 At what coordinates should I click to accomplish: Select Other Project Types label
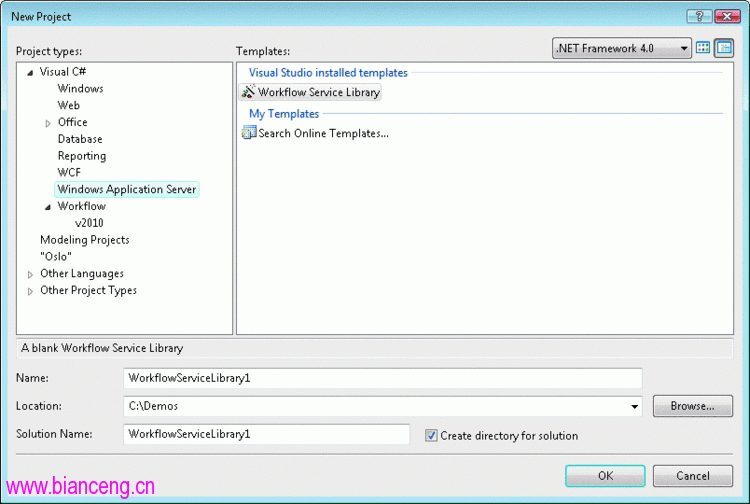click(x=88, y=290)
